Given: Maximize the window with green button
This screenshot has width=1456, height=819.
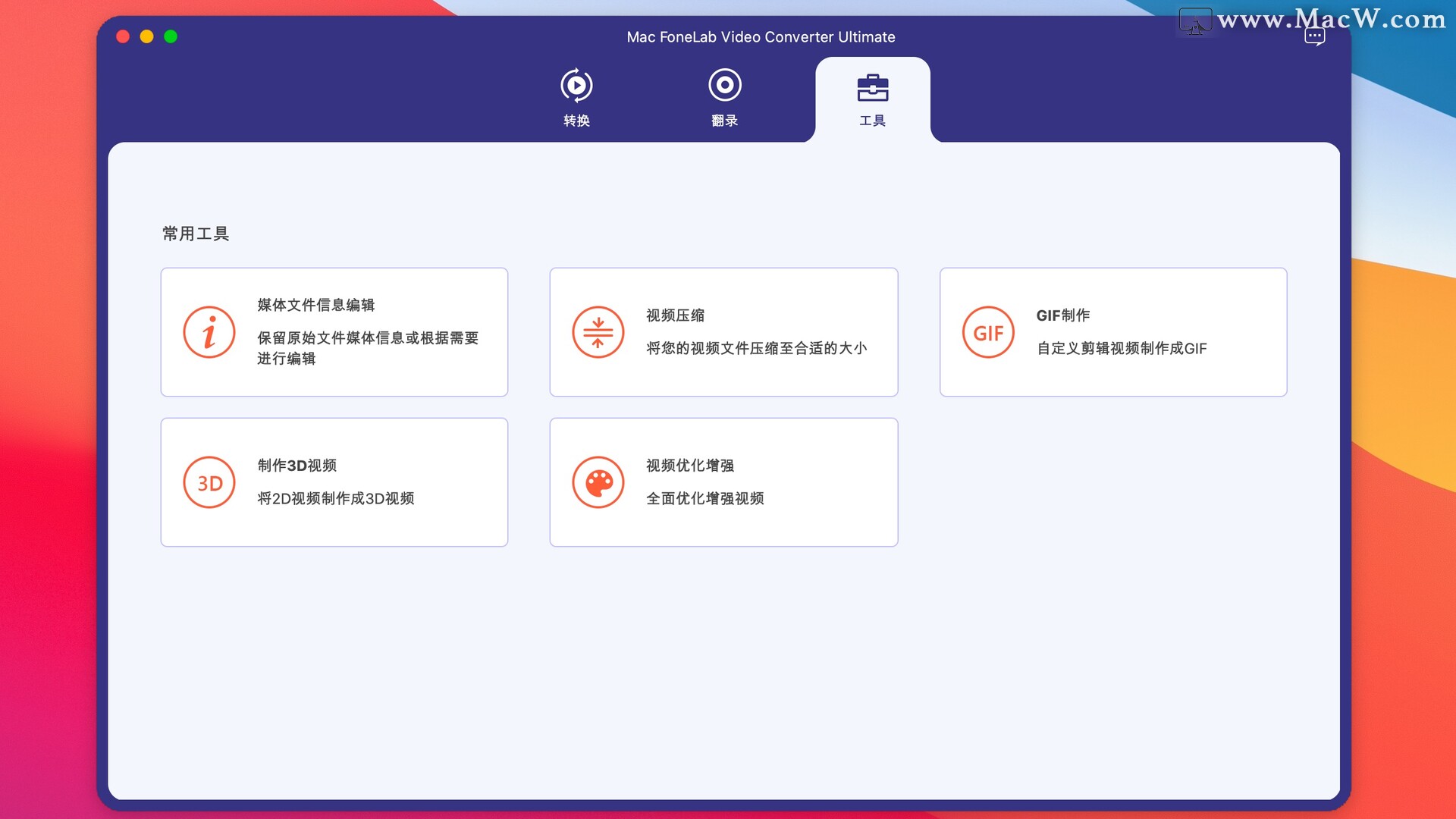Looking at the screenshot, I should [x=171, y=36].
